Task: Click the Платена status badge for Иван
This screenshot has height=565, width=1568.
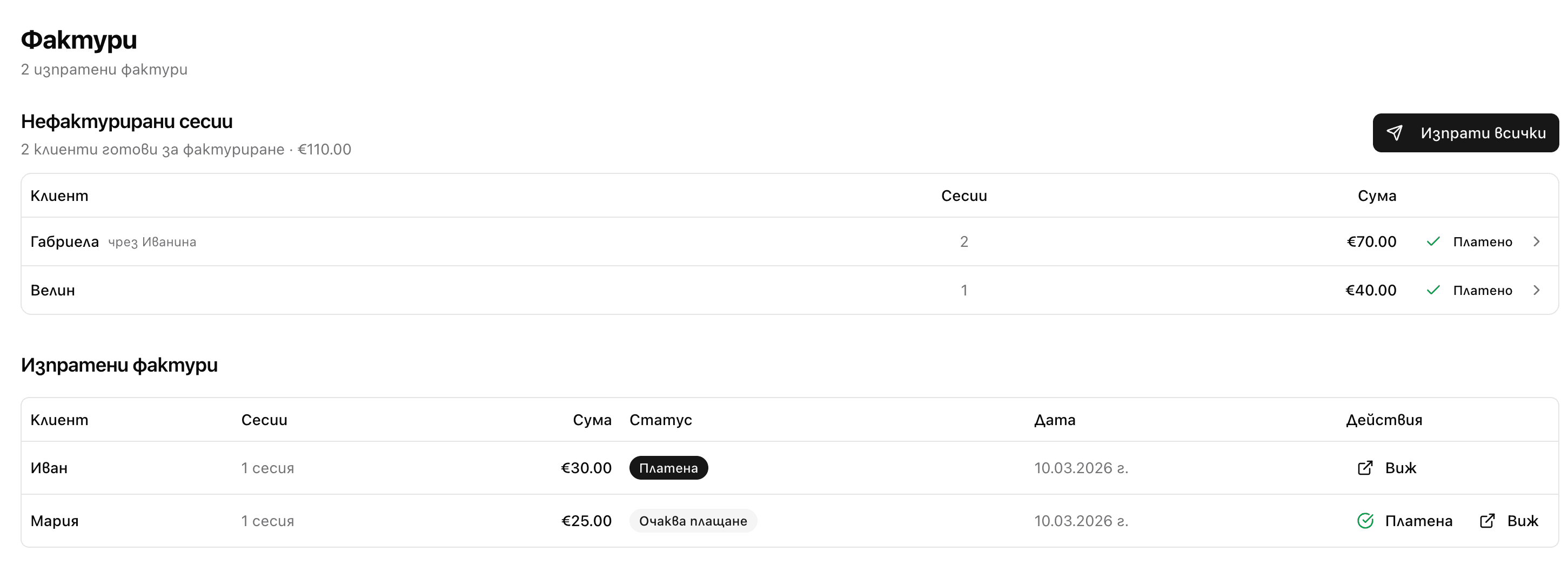Action: click(x=668, y=468)
